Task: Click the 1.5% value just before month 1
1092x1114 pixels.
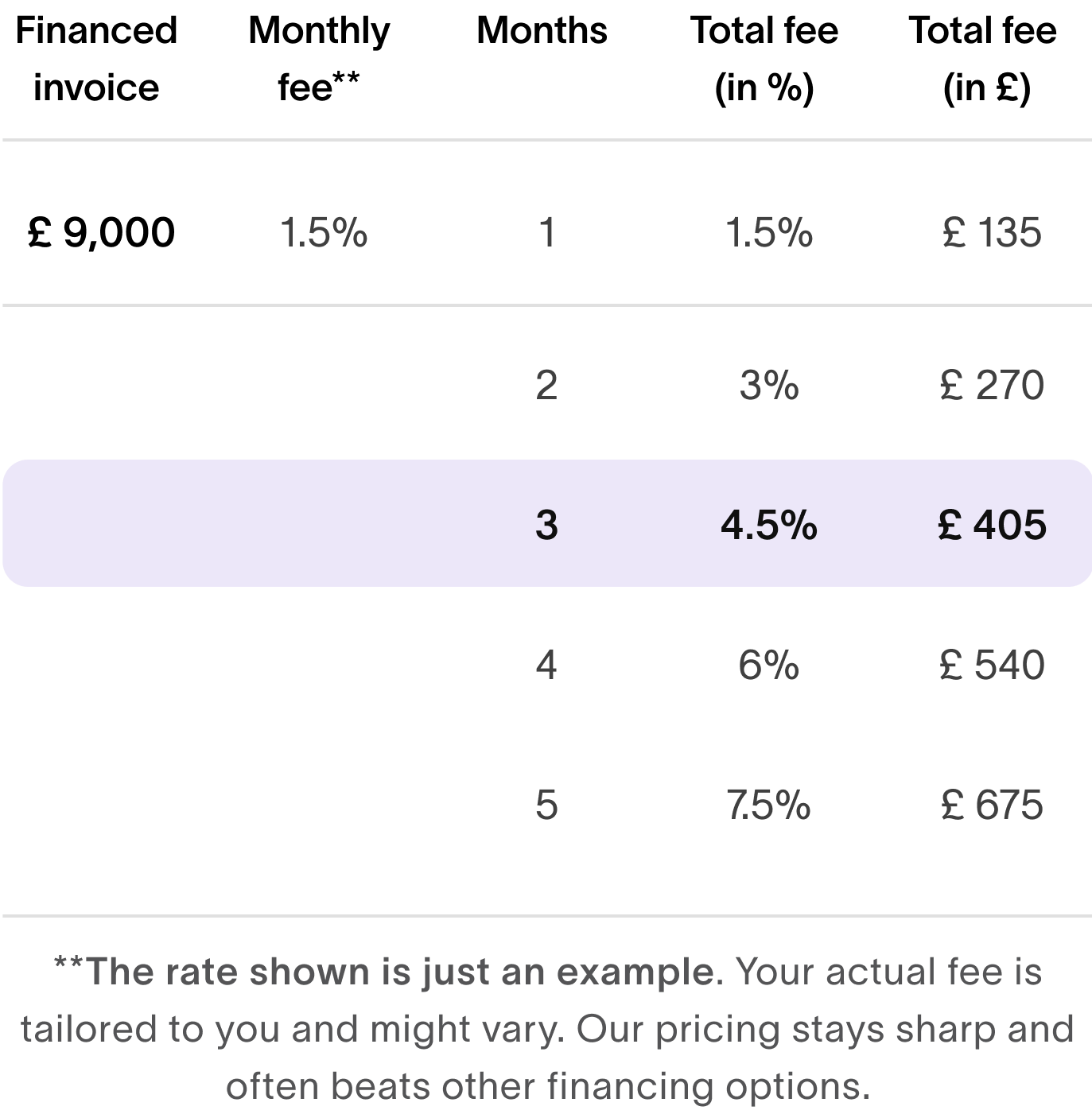Action: click(x=324, y=233)
